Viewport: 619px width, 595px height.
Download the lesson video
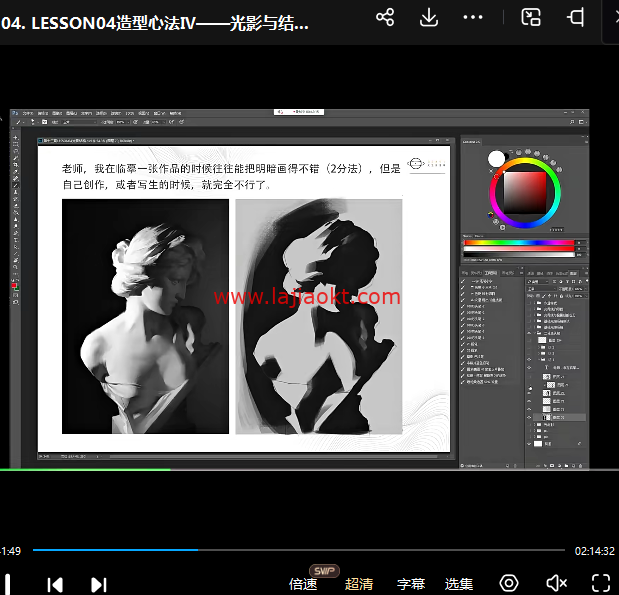coord(429,17)
